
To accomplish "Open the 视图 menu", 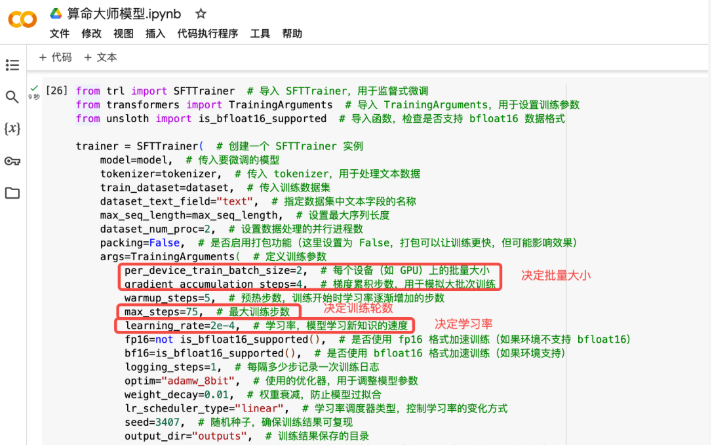I will pyautogui.click(x=123, y=34).
